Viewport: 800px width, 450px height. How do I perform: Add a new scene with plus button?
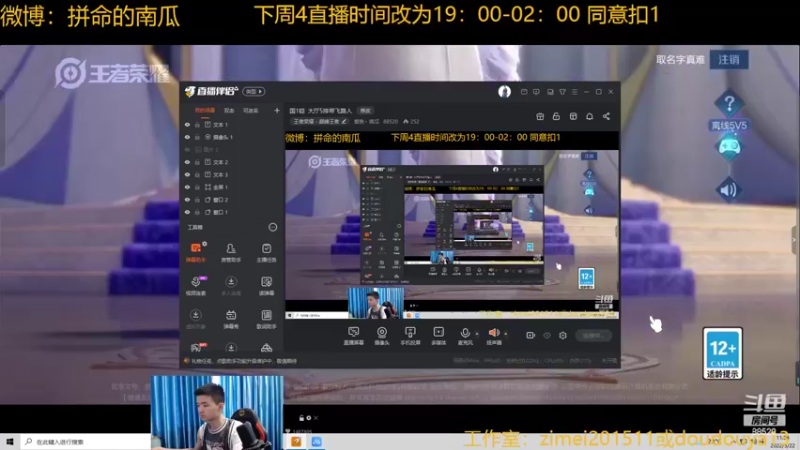pyautogui.click(x=277, y=110)
